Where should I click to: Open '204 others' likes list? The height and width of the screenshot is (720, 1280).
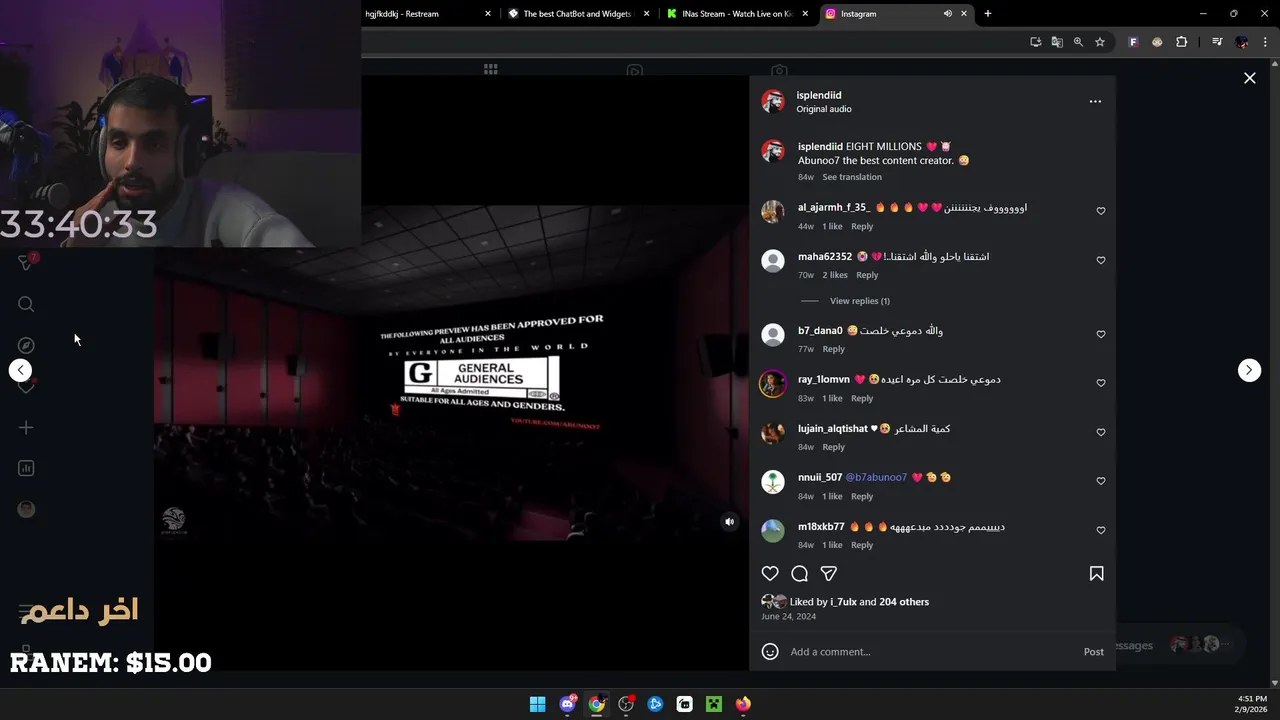(x=904, y=602)
